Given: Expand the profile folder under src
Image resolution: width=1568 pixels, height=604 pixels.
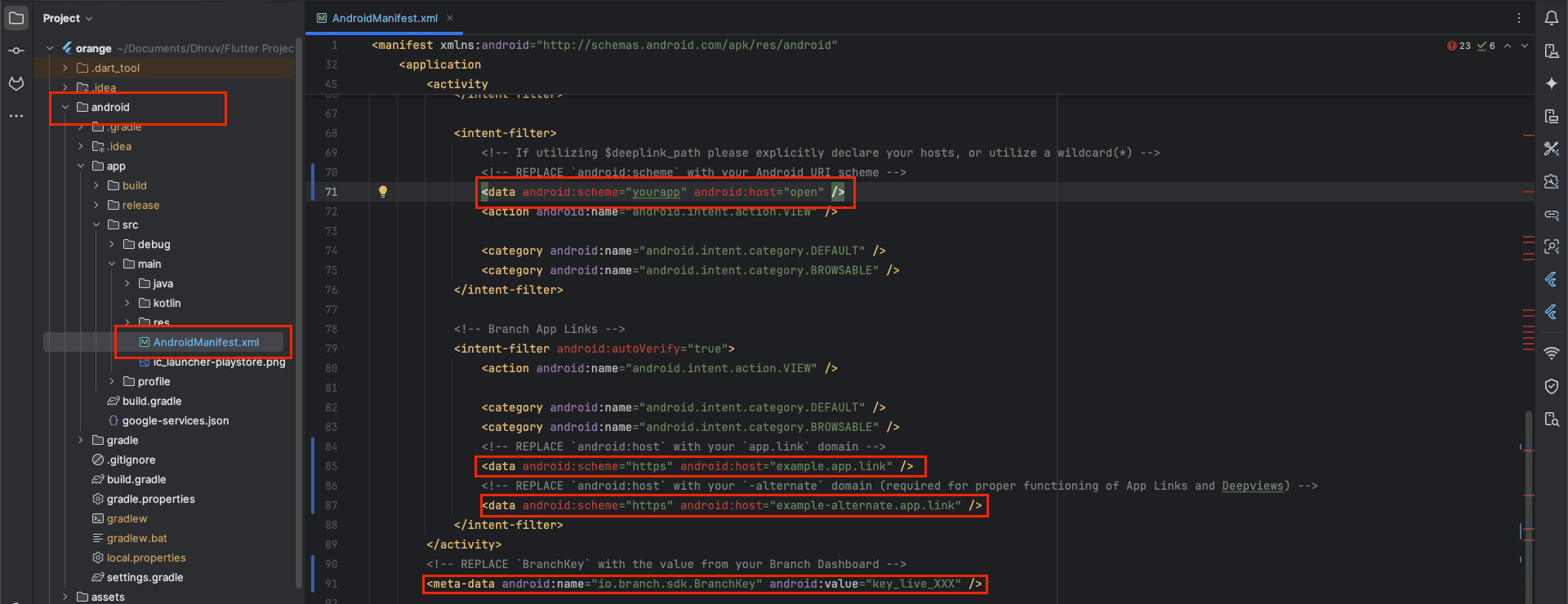Looking at the screenshot, I should pyautogui.click(x=112, y=381).
